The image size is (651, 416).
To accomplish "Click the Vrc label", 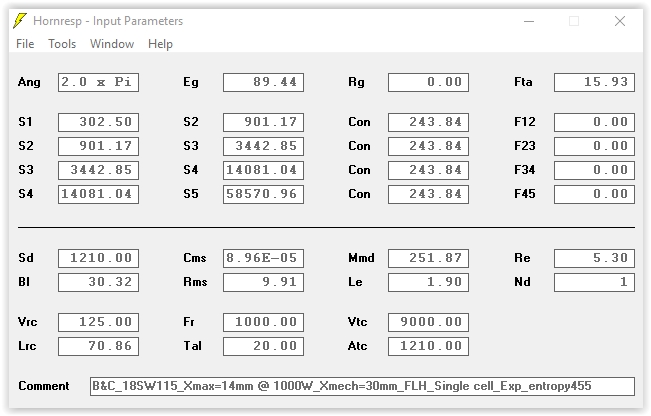I will [x=27, y=322].
